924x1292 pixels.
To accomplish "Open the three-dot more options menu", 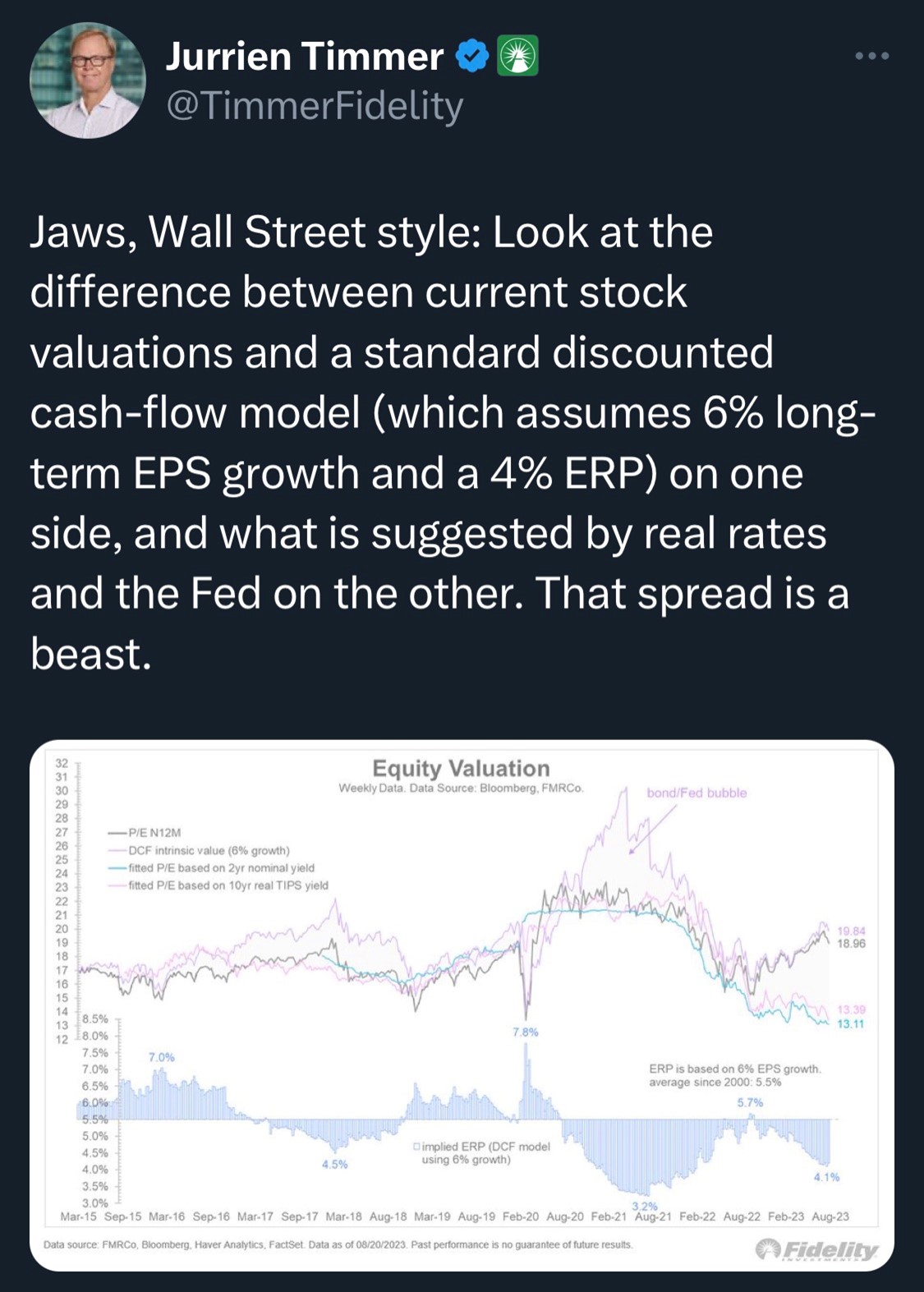I will point(871,56).
